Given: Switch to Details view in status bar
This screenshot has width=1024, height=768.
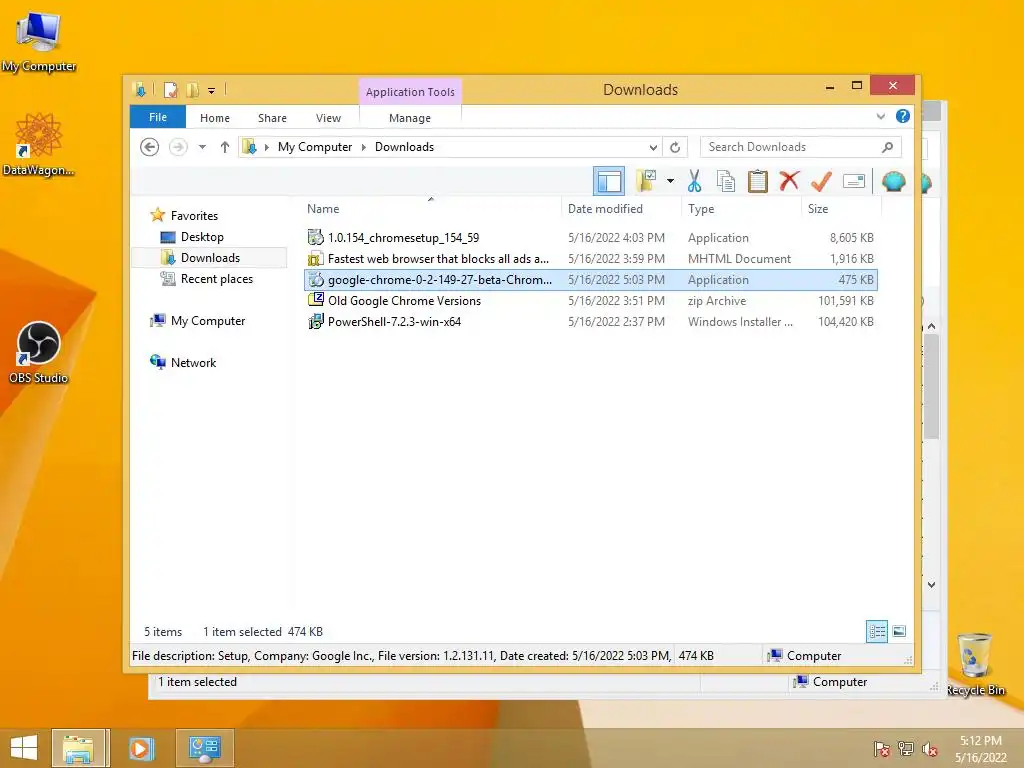Looking at the screenshot, I should tap(876, 631).
